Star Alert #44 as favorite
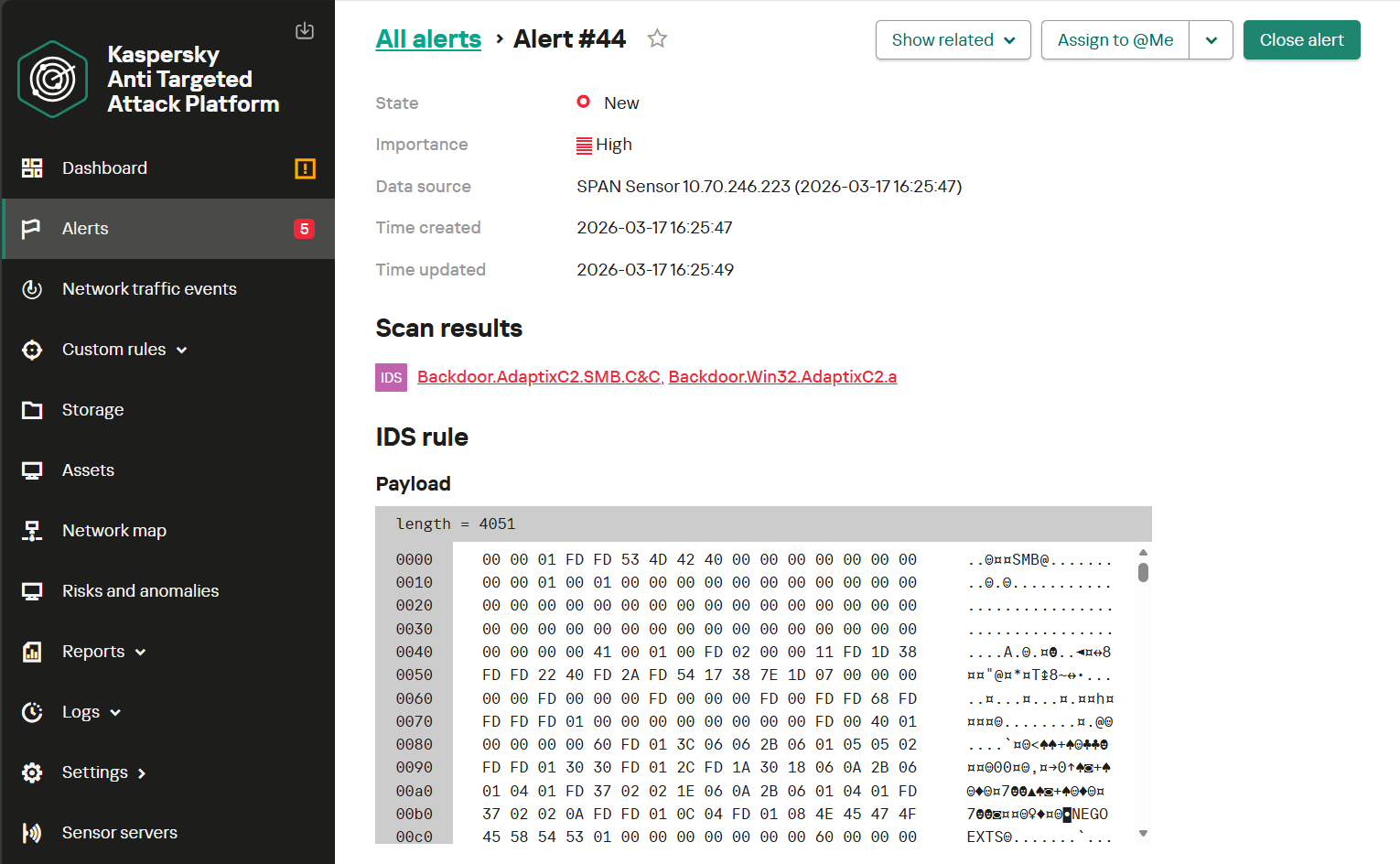 (x=657, y=38)
